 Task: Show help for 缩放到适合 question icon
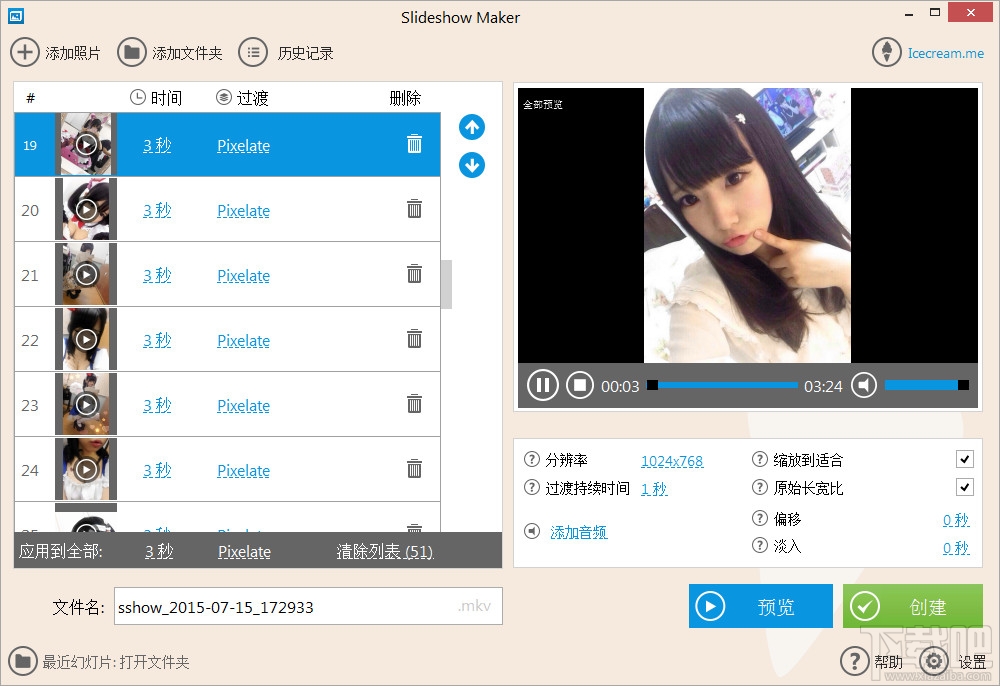[x=760, y=459]
